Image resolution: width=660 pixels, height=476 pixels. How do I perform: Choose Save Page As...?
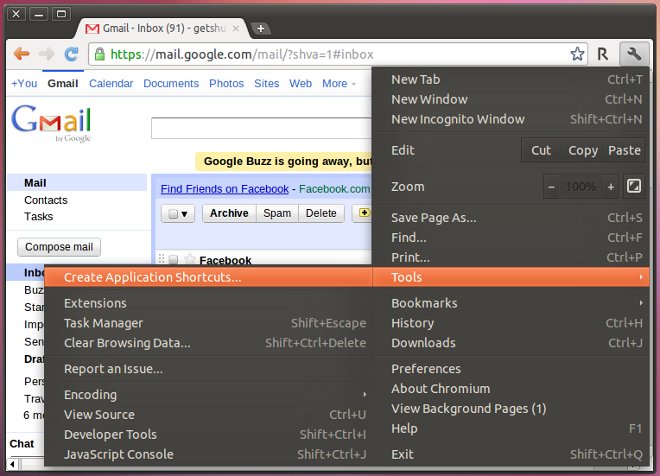click(x=511, y=218)
